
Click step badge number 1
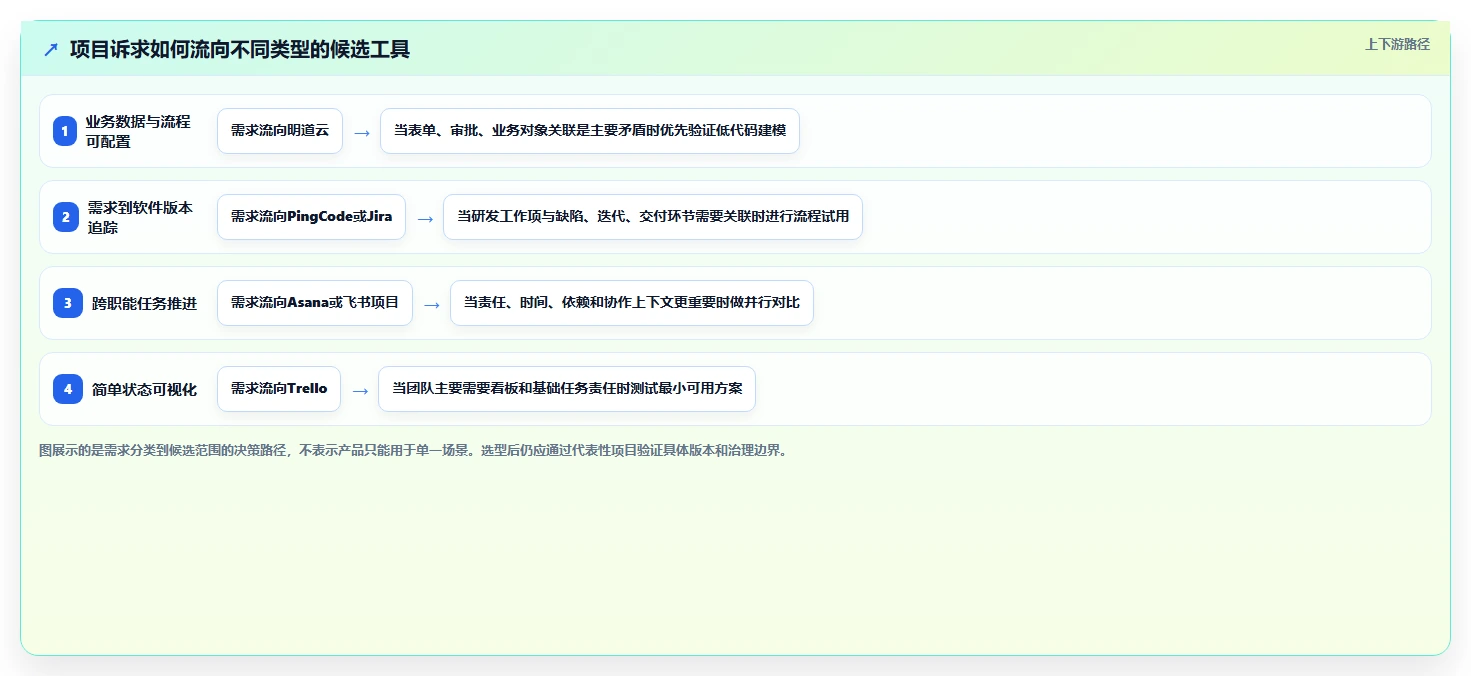tap(65, 131)
